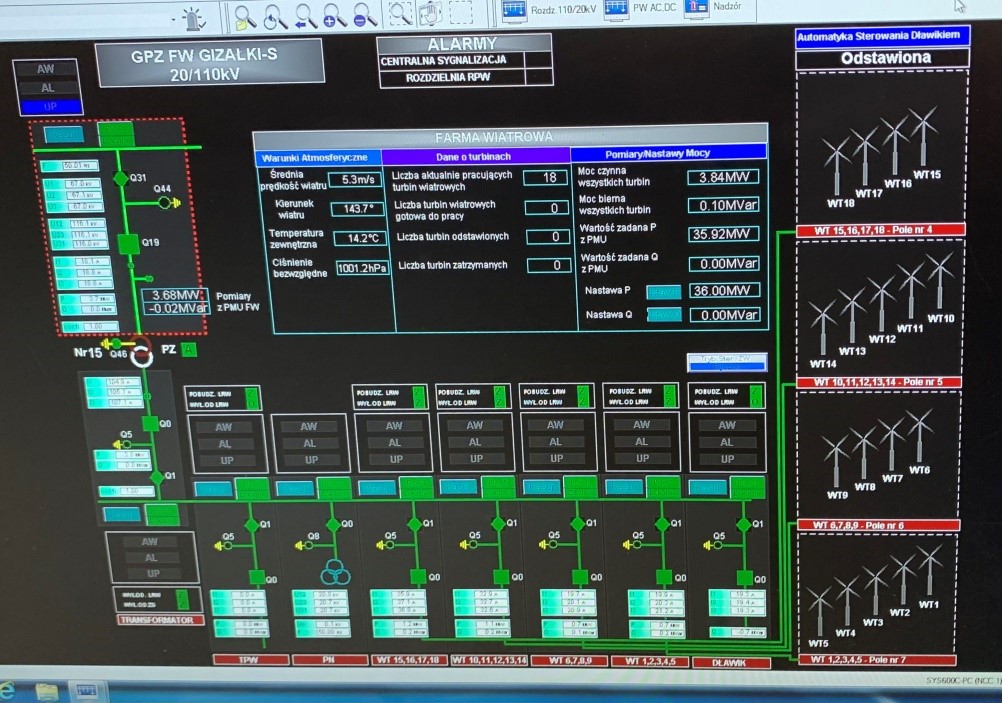Click the blue three-circle transformer symbol in the PN bay
1002x703 pixels.
coord(335,571)
